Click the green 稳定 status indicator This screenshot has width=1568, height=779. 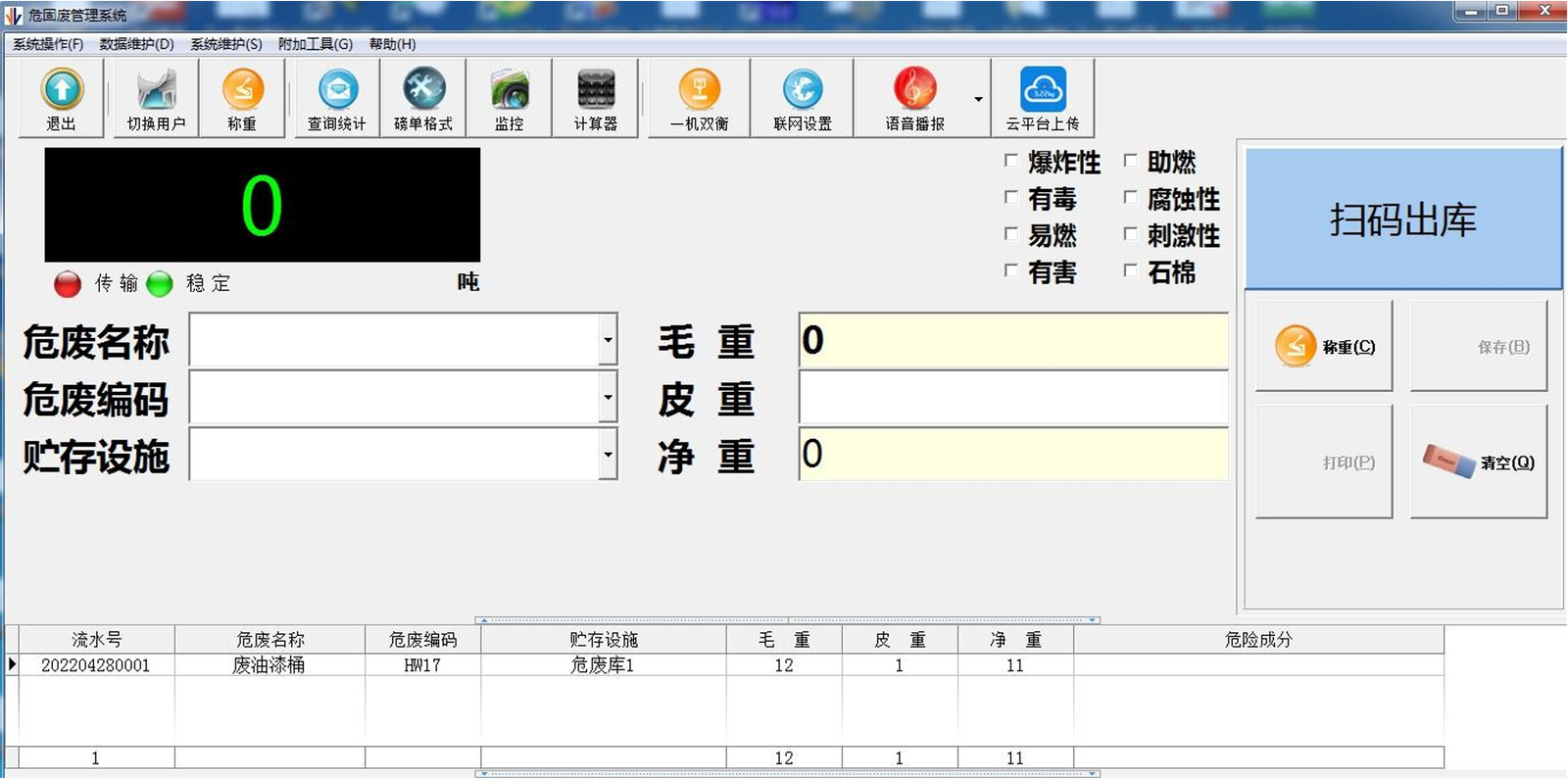[160, 284]
